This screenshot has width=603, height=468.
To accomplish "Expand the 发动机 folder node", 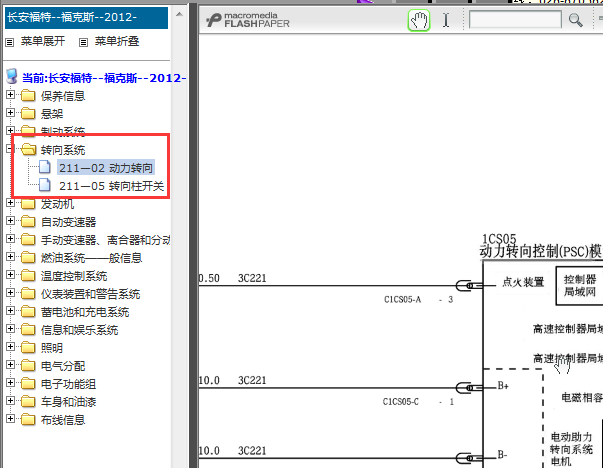I will (x=10, y=202).
